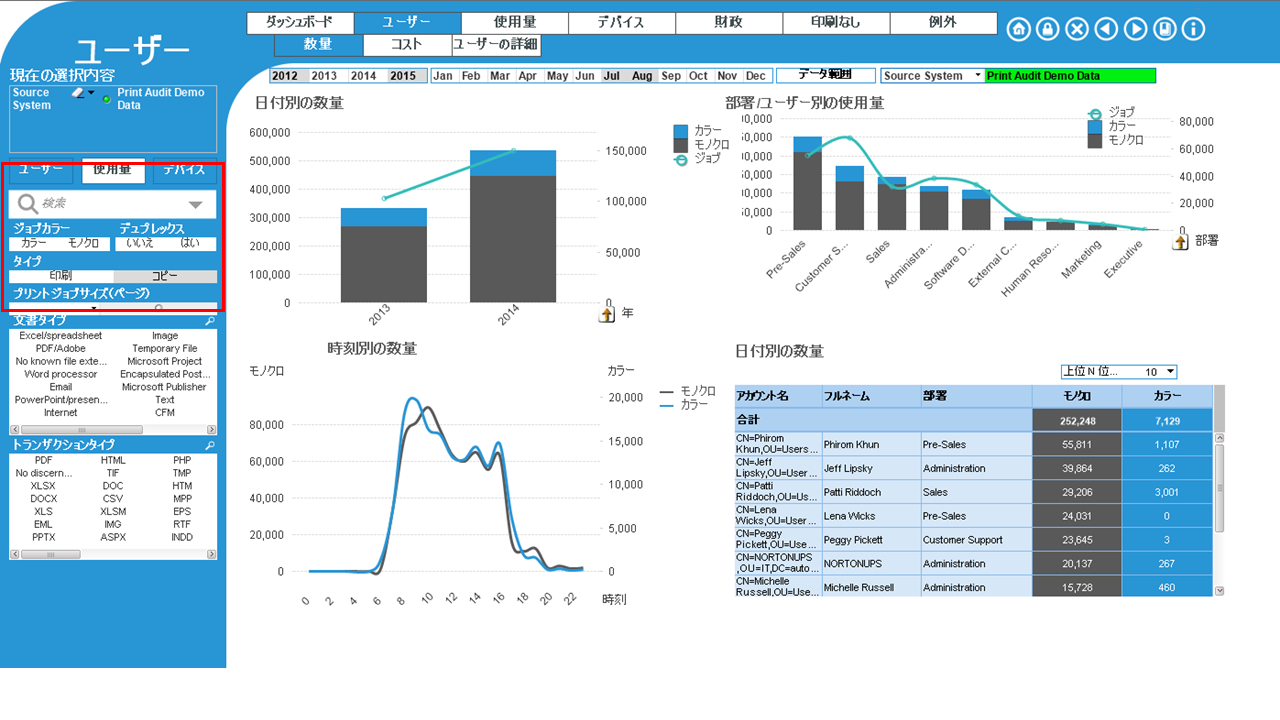
Task: Click the home icon in the header
Action: pos(1018,29)
